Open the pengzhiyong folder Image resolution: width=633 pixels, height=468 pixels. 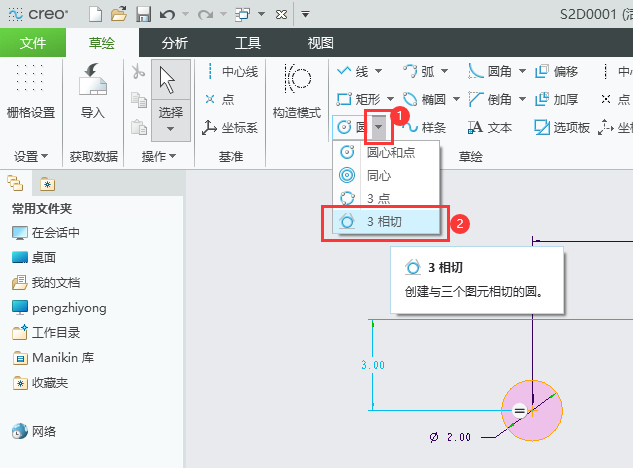click(59, 308)
